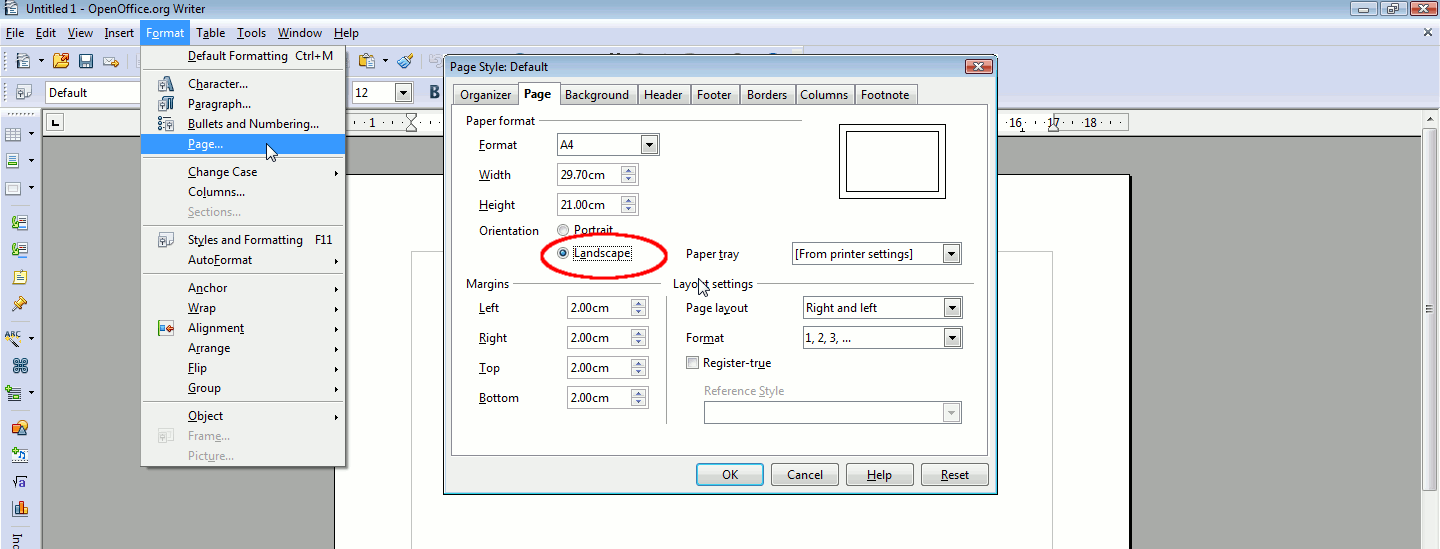Click the OK button
Screen dimensions: 1440x549
730,475
